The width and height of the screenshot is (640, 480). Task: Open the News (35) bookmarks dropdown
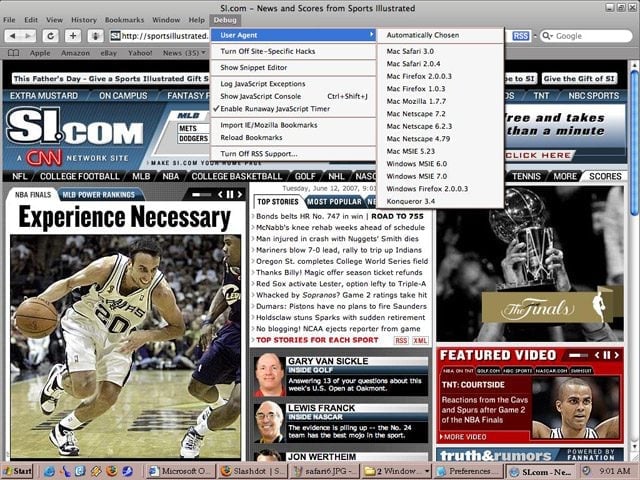pos(184,53)
